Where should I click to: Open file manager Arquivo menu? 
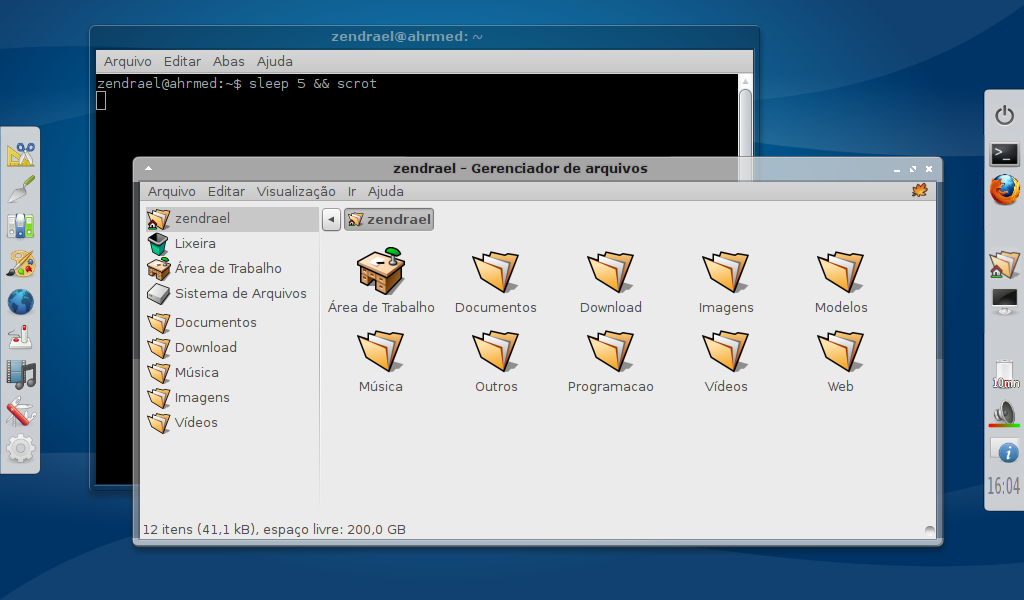(x=171, y=191)
